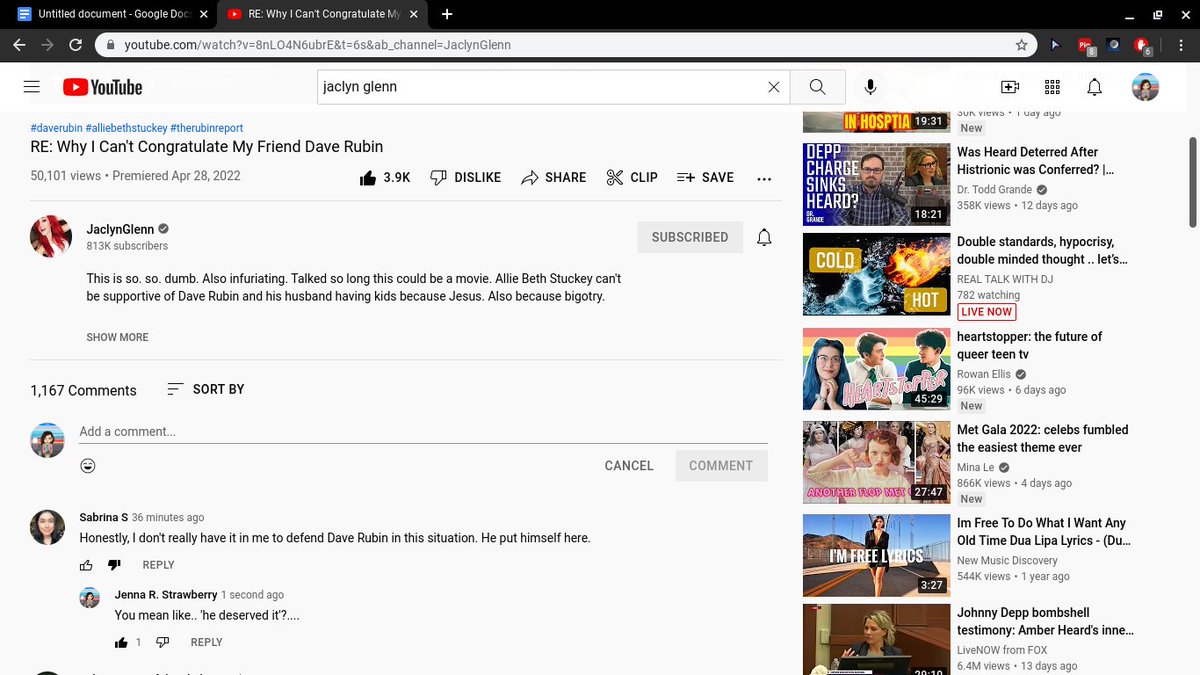This screenshot has width=1200, height=675.
Task: Dislike the video
Action: (465, 177)
